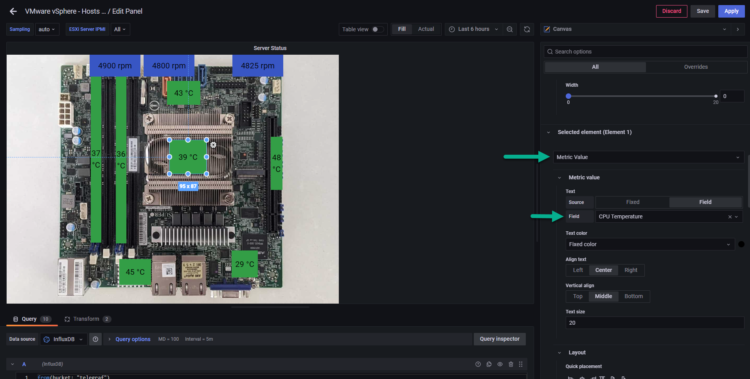Clear the CPU Temperature field selection
The height and width of the screenshot is (379, 750).
point(730,217)
